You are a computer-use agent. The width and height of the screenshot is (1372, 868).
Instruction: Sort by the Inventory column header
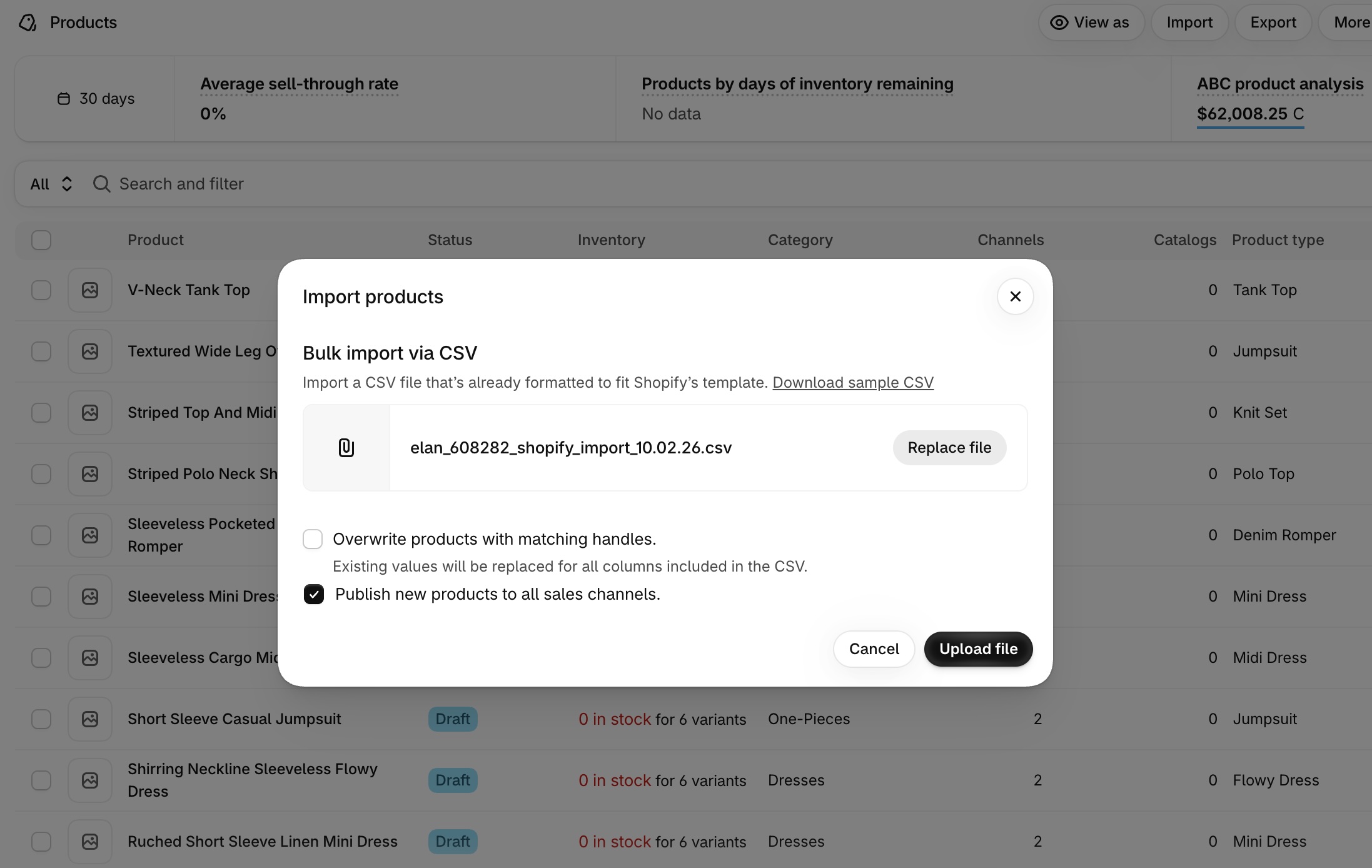[x=611, y=240]
